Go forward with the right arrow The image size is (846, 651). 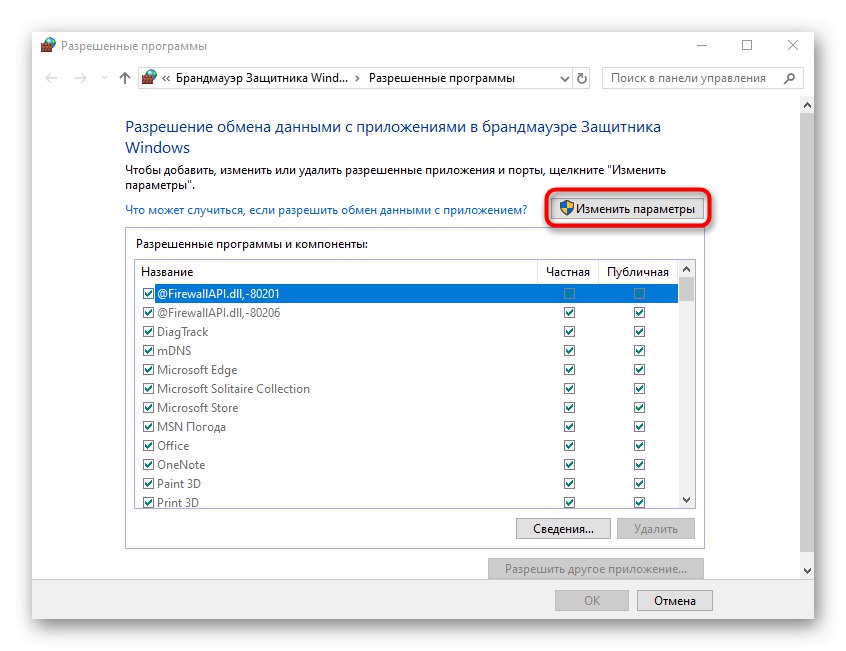pos(81,78)
